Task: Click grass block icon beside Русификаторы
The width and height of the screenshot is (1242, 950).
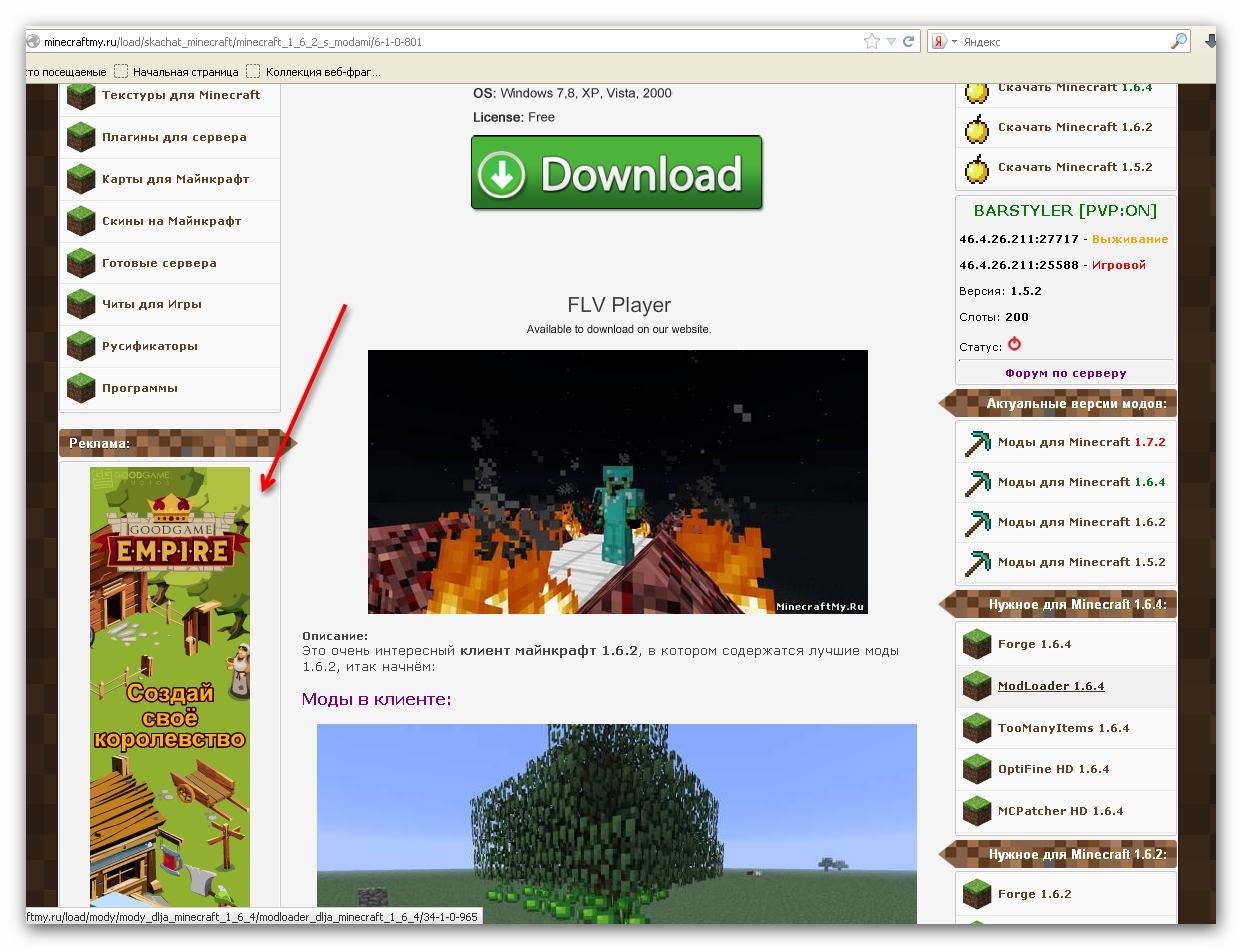Action: [x=80, y=346]
